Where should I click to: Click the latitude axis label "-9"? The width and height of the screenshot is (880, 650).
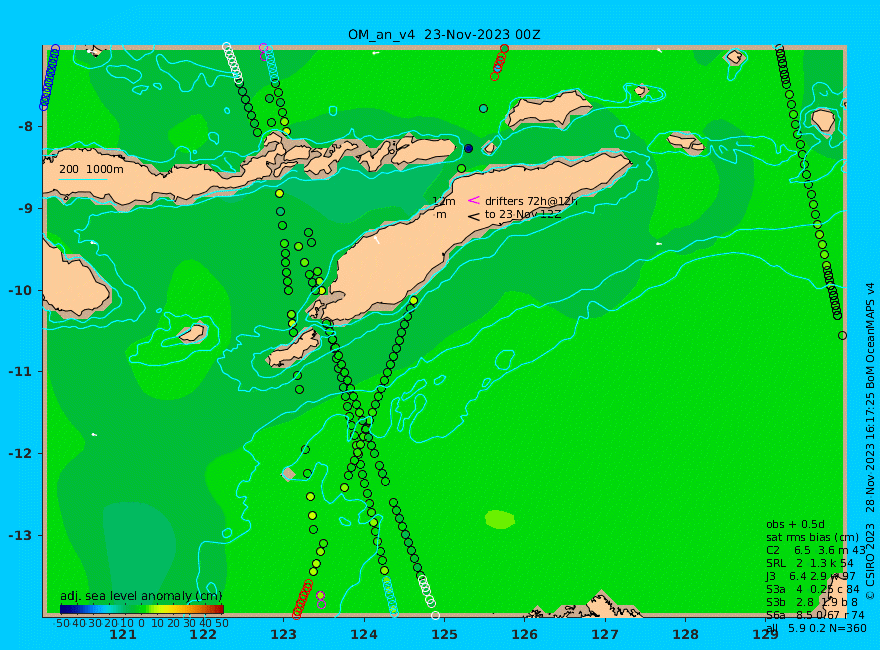click(25, 208)
